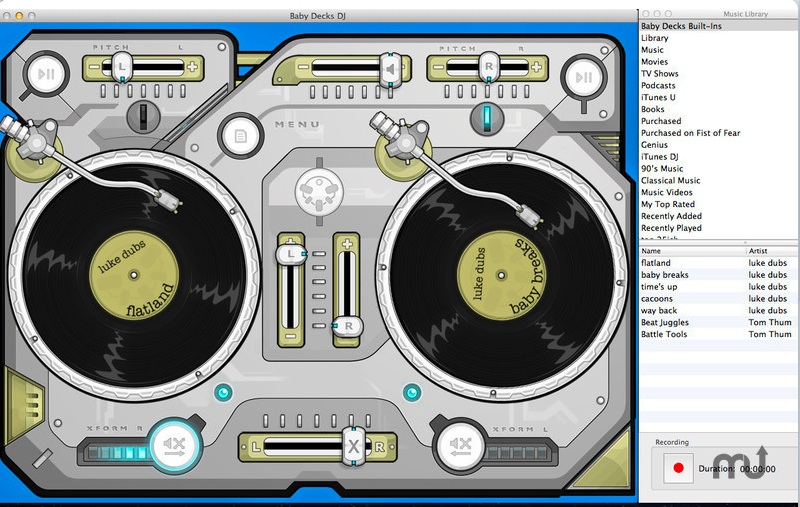Viewport: 800px width, 507px height.
Task: Select the baby breaks track row
Action: coord(718,275)
